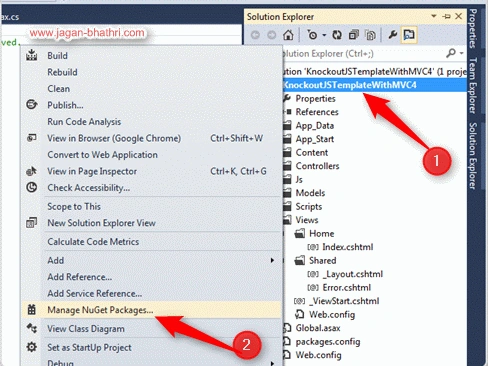This screenshot has width=488, height=366.
Task: Choose Add Service Reference... entry
Action: coord(152,293)
